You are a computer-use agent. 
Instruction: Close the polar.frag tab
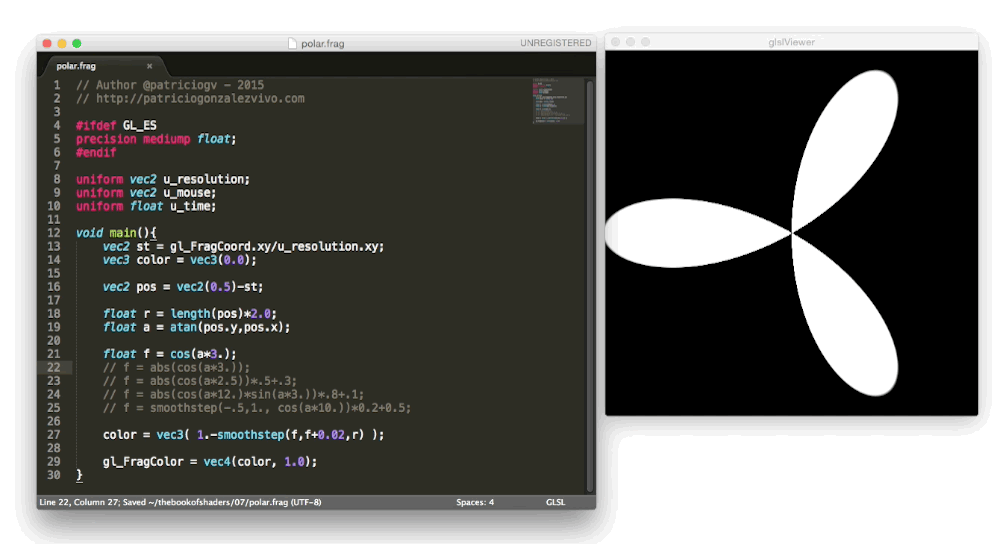150,66
